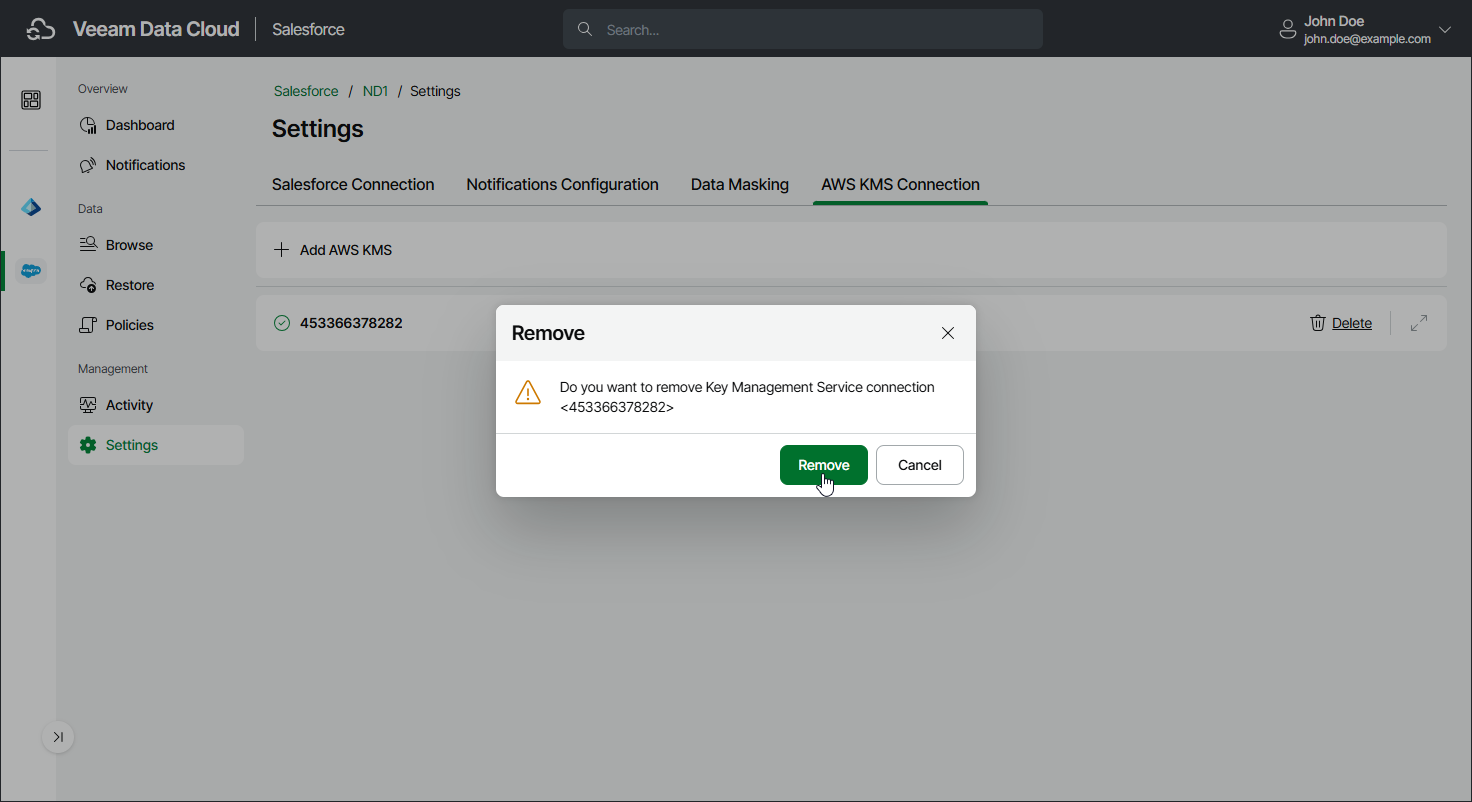
Task: Click the user avatar icon
Action: 1288,30
